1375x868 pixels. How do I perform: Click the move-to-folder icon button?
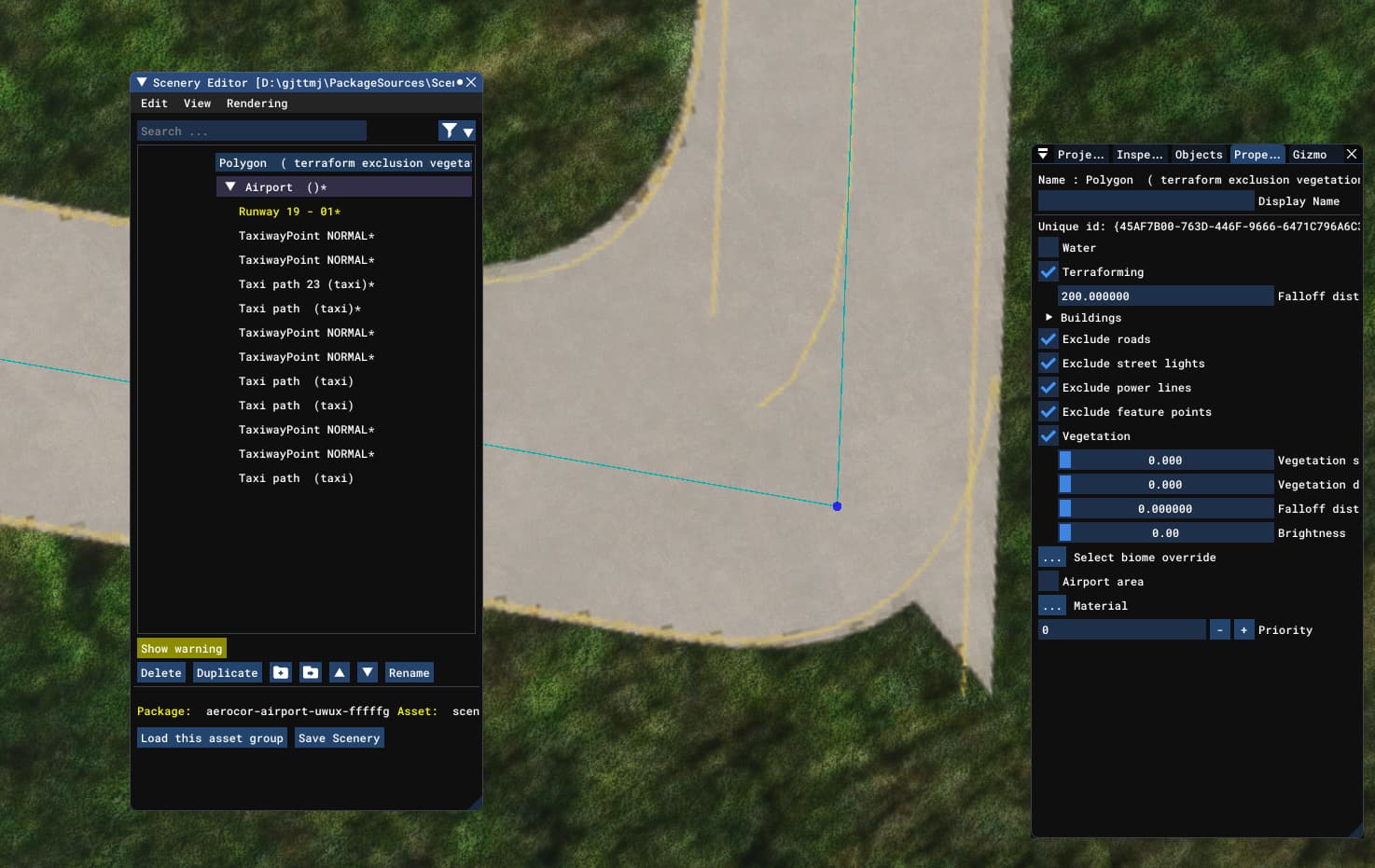pos(311,672)
